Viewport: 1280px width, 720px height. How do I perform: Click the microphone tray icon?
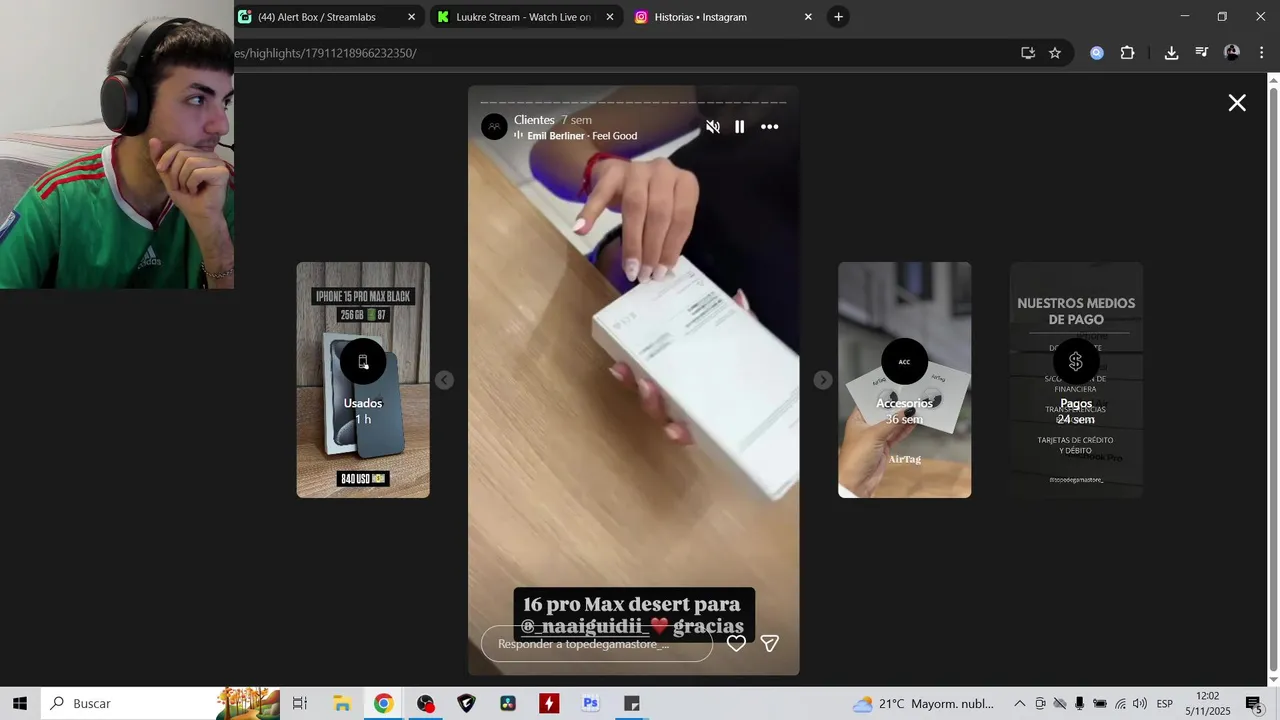point(1080,703)
